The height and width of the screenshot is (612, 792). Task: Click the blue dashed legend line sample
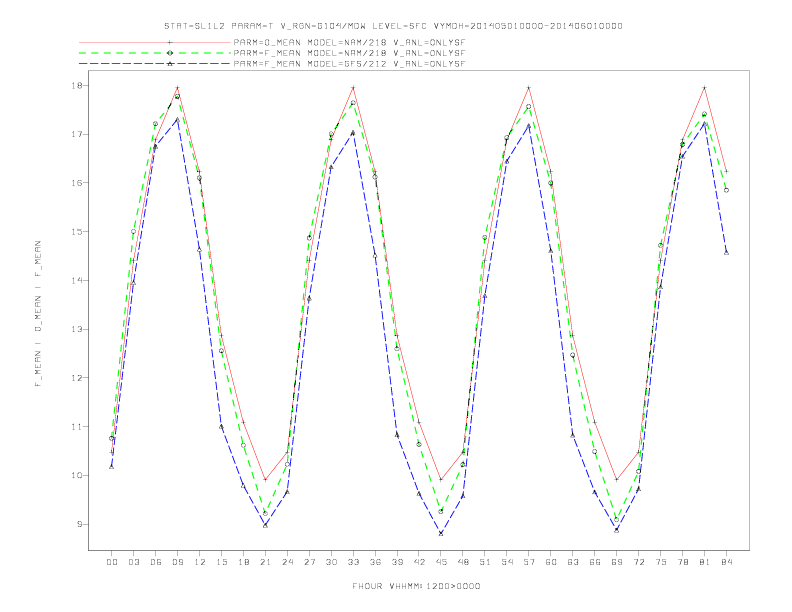point(155,64)
